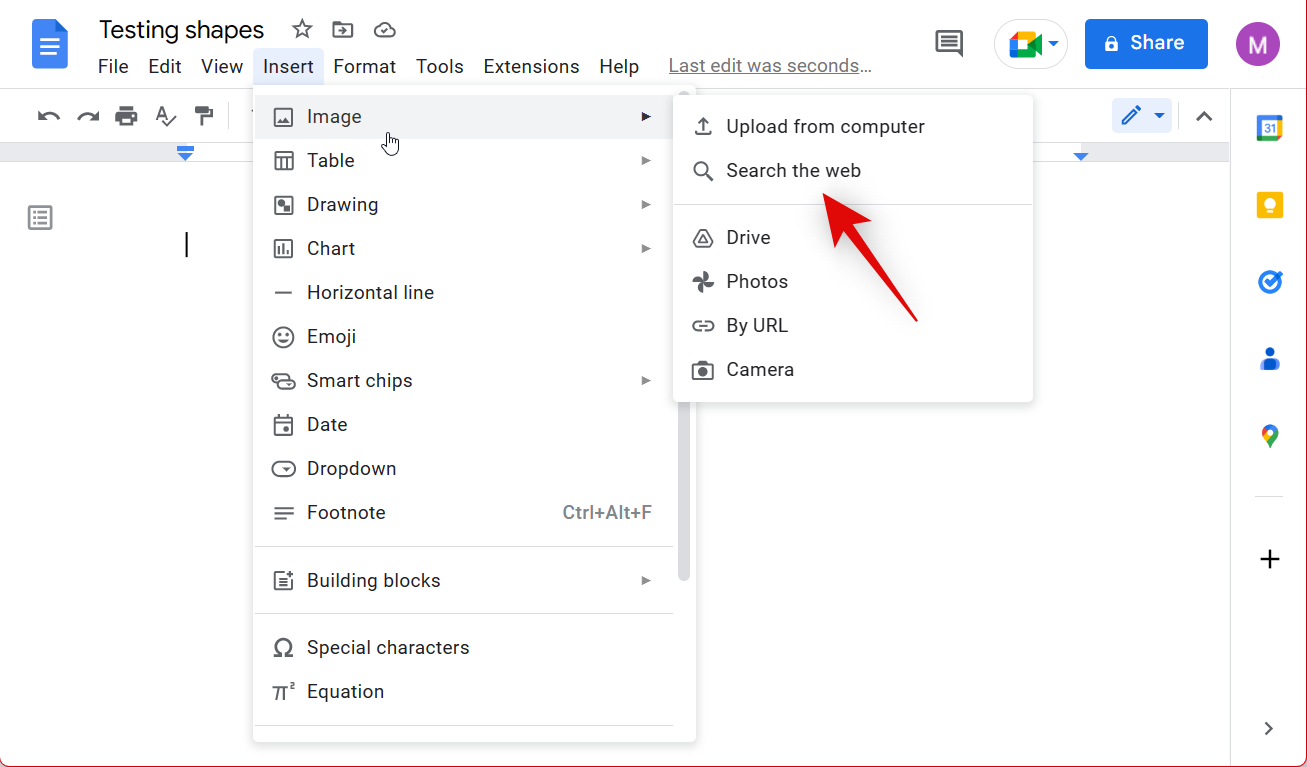Screen dimensions: 1307x767
Task: Open editing mode pencil dropdown
Action: point(1142,116)
